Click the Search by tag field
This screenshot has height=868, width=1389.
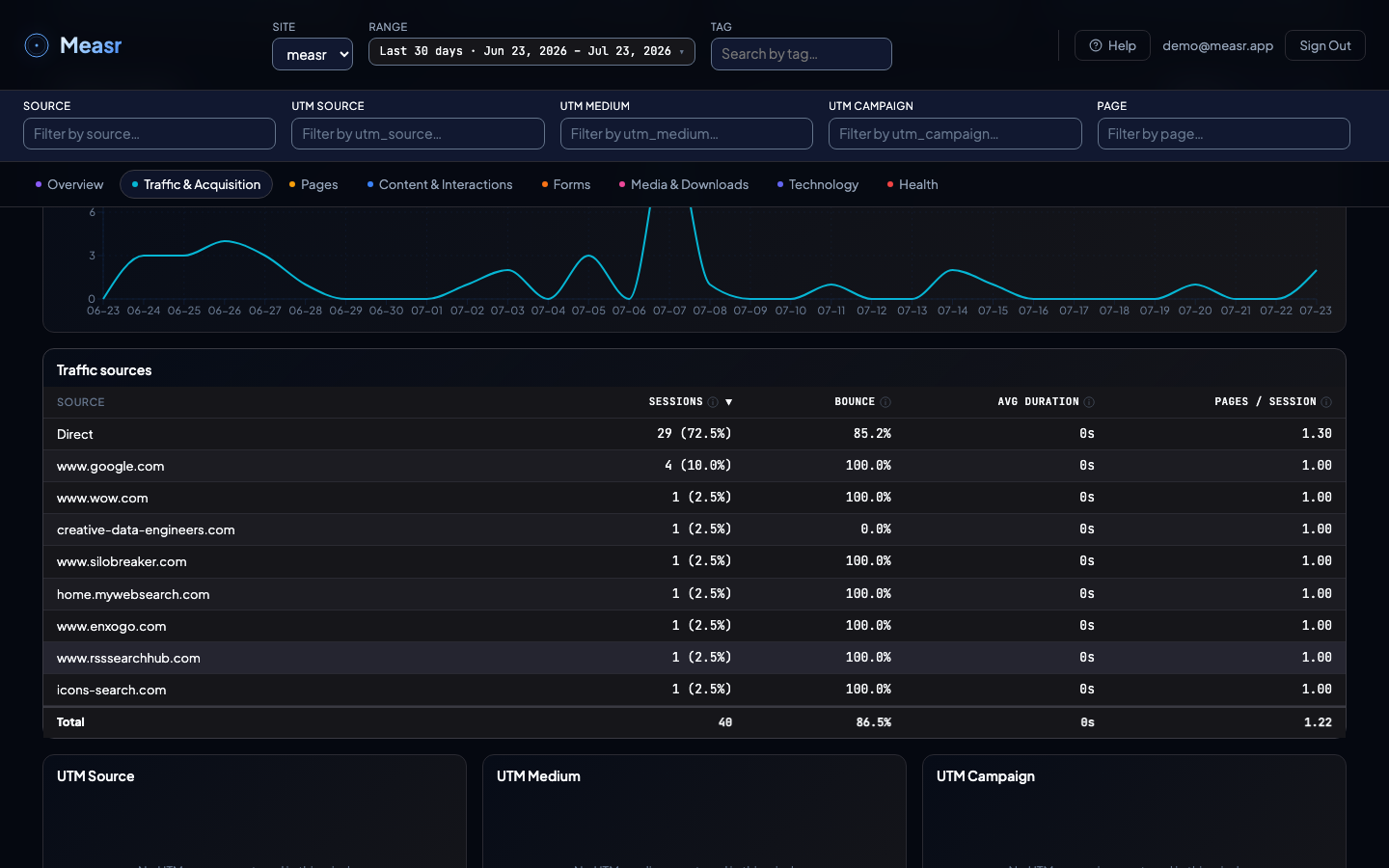click(x=802, y=54)
